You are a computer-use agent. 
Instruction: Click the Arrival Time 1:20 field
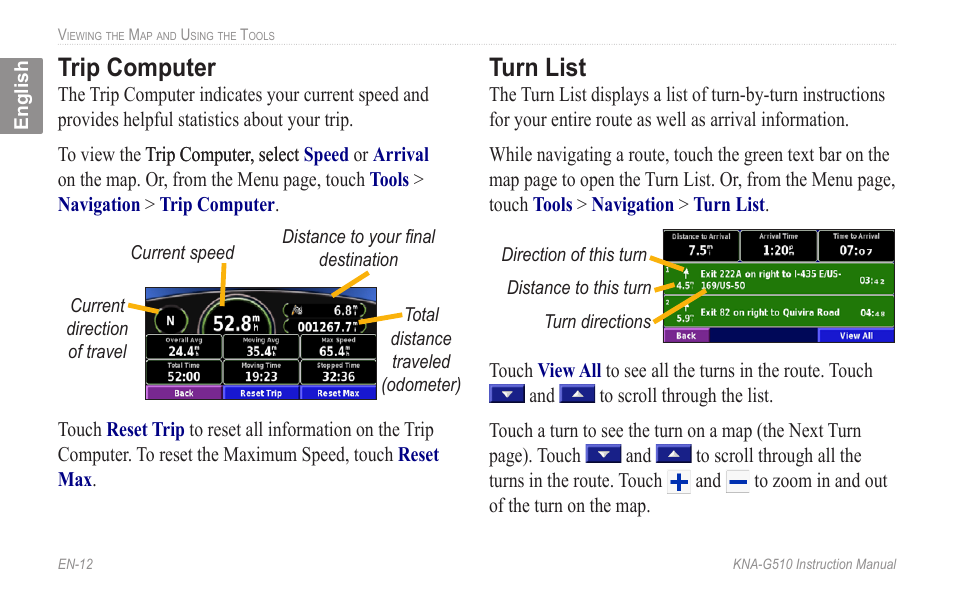tap(778, 245)
